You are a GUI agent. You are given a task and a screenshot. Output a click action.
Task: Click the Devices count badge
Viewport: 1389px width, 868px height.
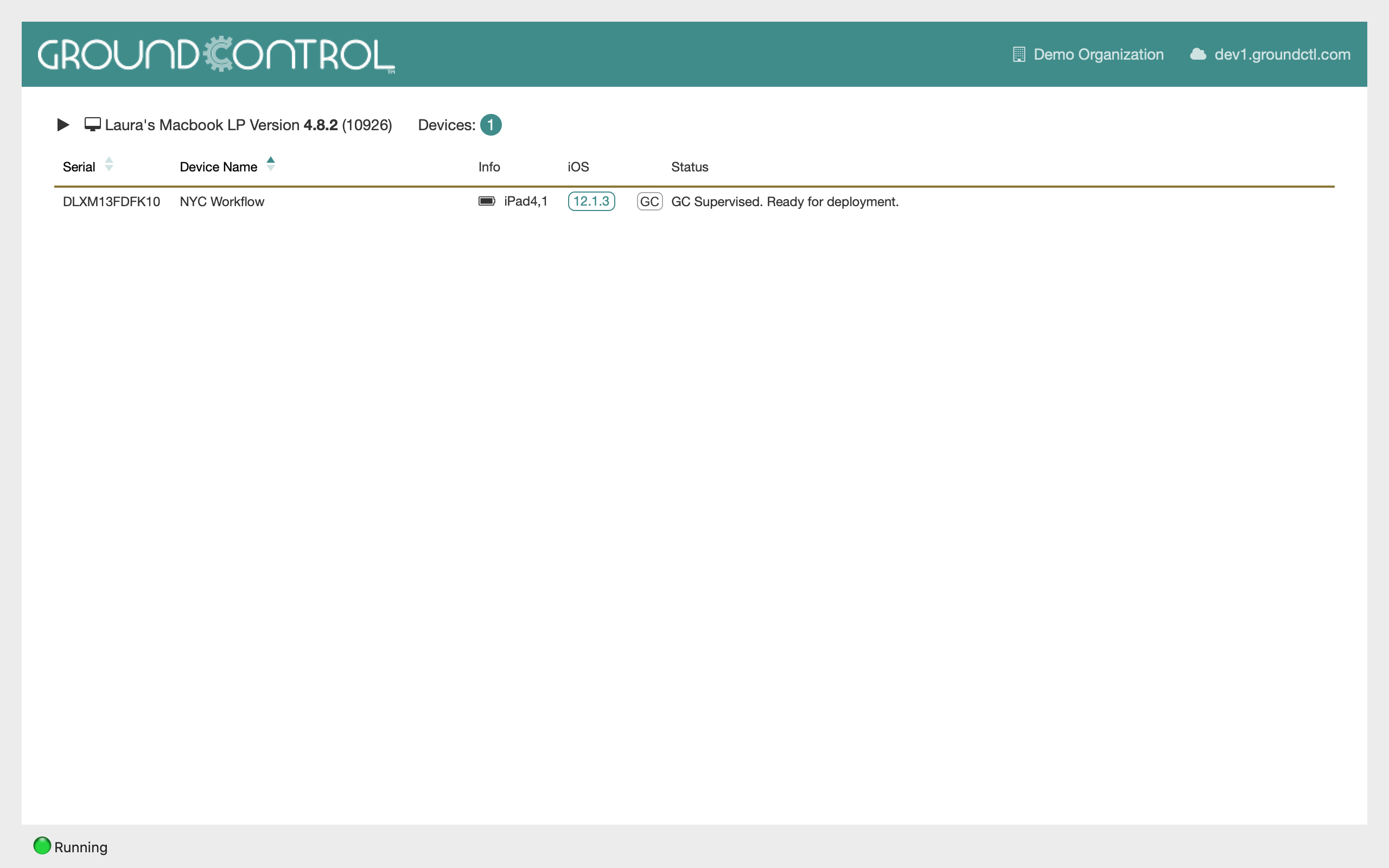(490, 125)
